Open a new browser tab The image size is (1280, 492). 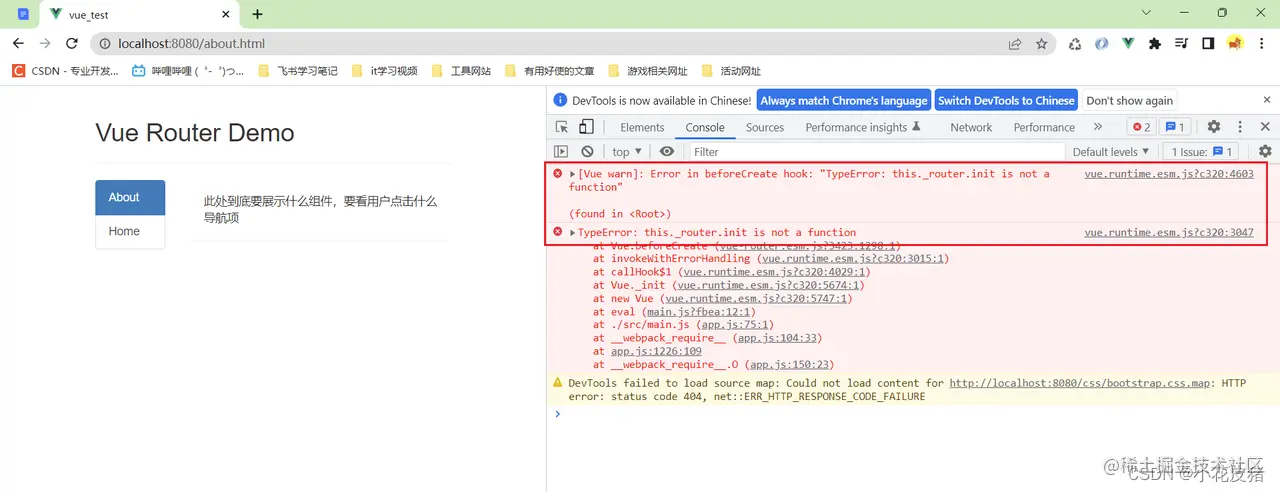pyautogui.click(x=258, y=14)
